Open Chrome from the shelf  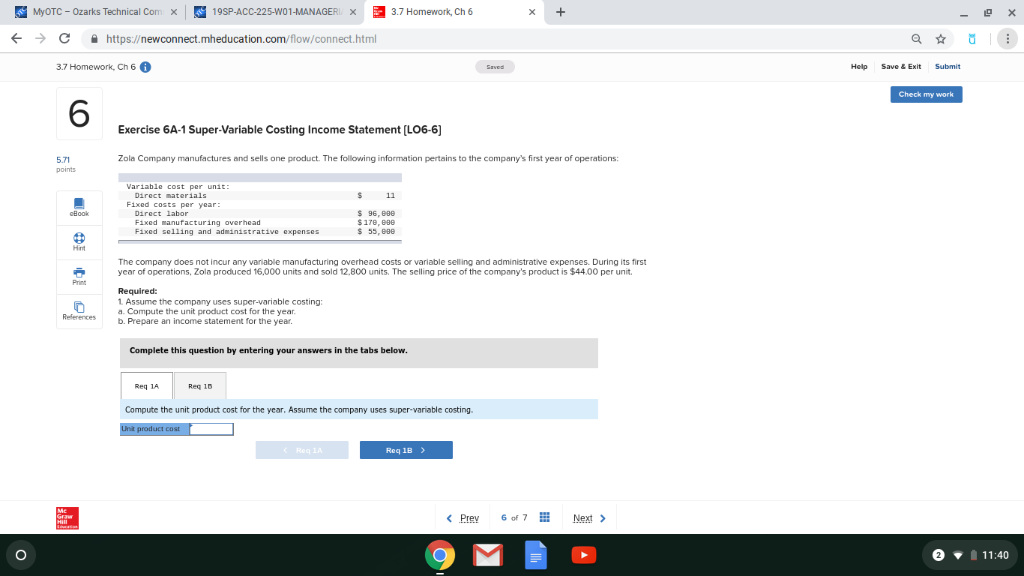click(x=440, y=555)
